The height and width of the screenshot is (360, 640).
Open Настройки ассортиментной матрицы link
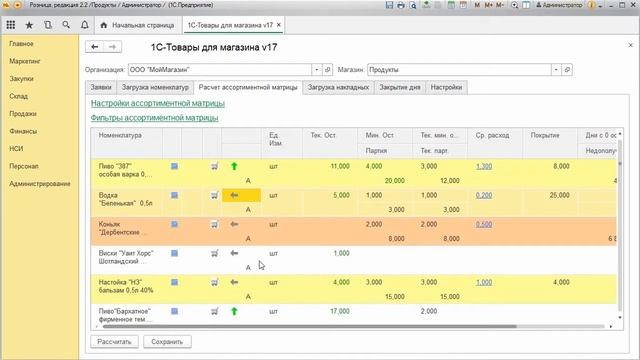click(x=158, y=103)
